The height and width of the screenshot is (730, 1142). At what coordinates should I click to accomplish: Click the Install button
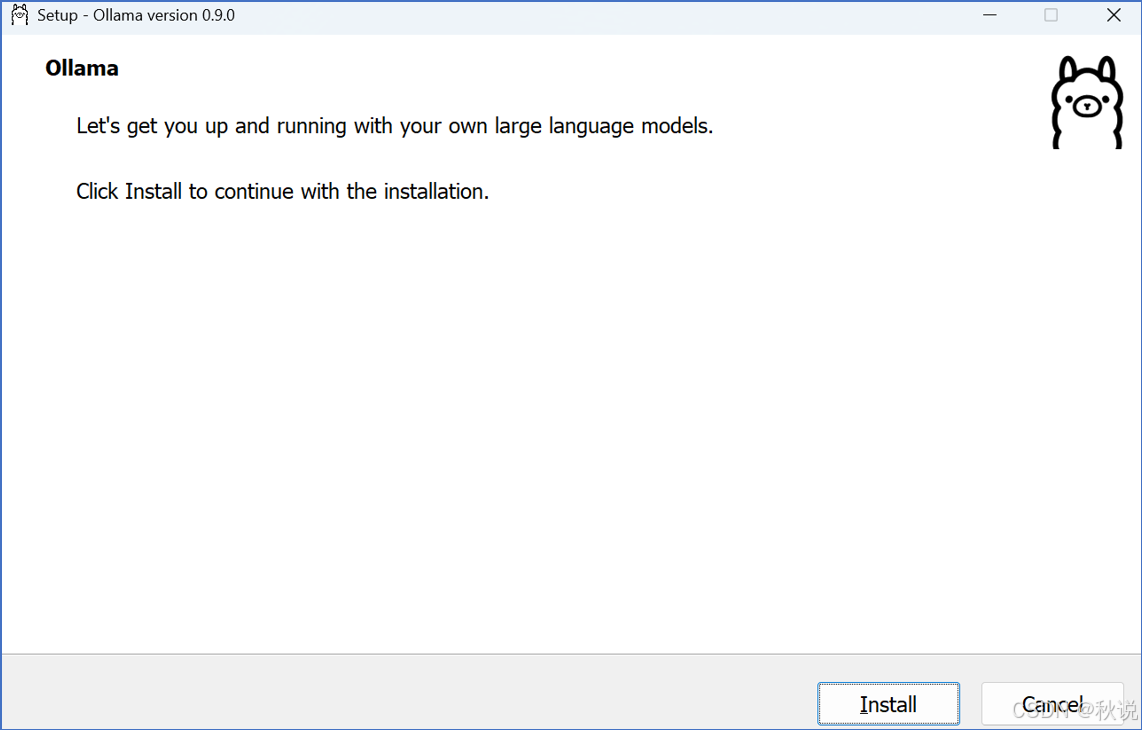click(x=888, y=704)
